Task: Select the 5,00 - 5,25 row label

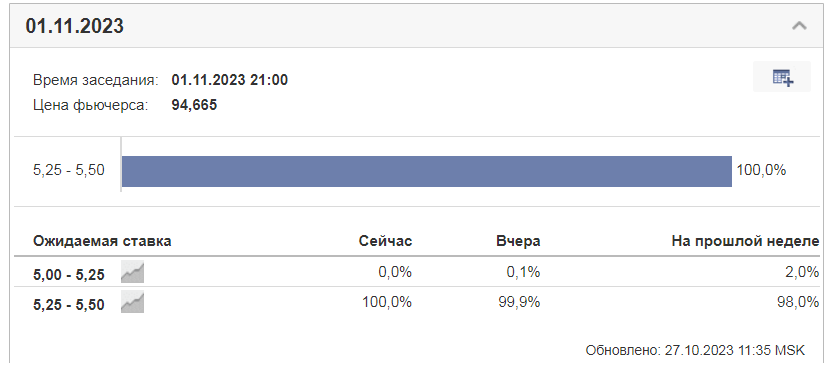Action: pyautogui.click(x=69, y=274)
